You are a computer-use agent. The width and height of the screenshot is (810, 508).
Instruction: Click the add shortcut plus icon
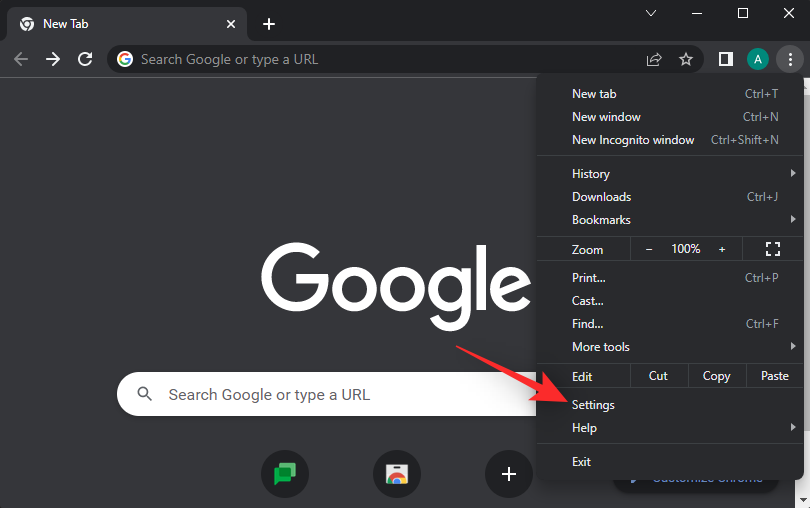click(x=509, y=473)
